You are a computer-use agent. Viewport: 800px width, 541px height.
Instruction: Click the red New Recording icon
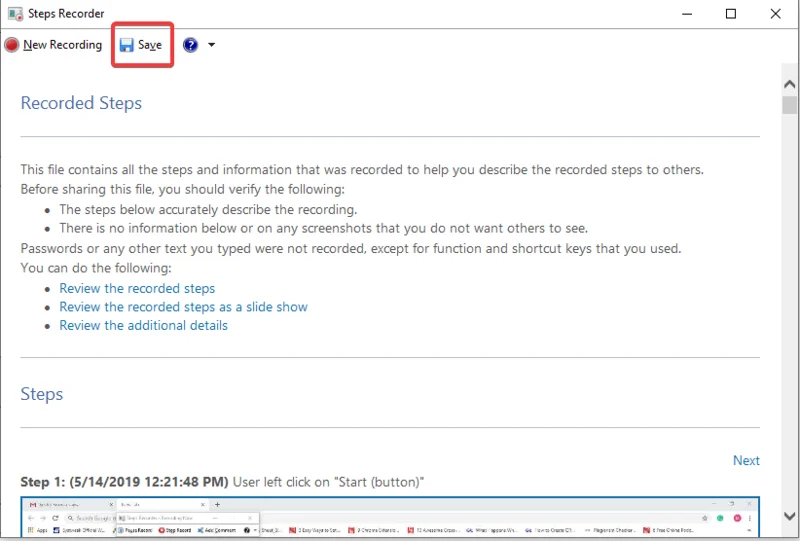pos(12,45)
